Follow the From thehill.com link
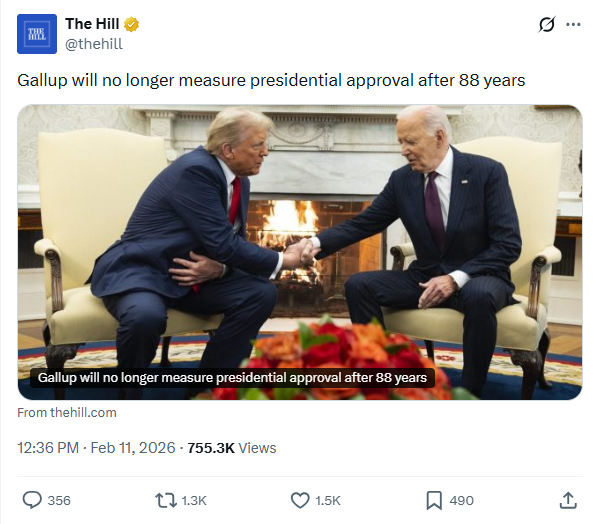The width and height of the screenshot is (599, 524). pyautogui.click(x=67, y=413)
